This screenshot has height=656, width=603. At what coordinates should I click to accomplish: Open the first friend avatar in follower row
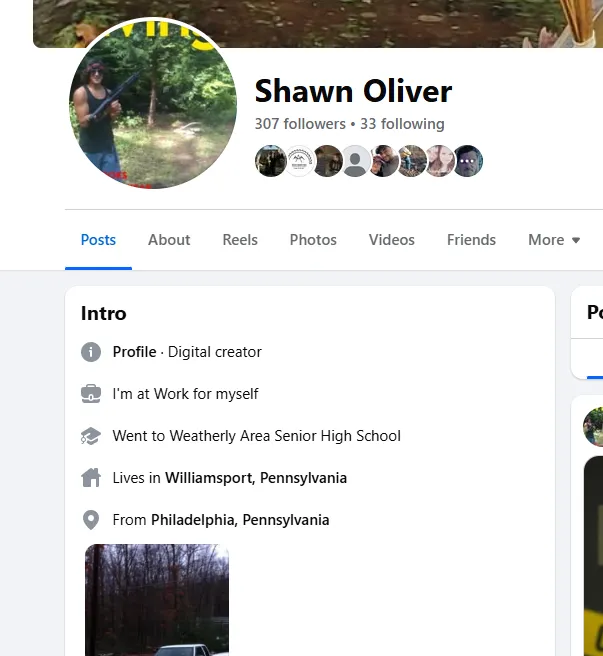[270, 161]
